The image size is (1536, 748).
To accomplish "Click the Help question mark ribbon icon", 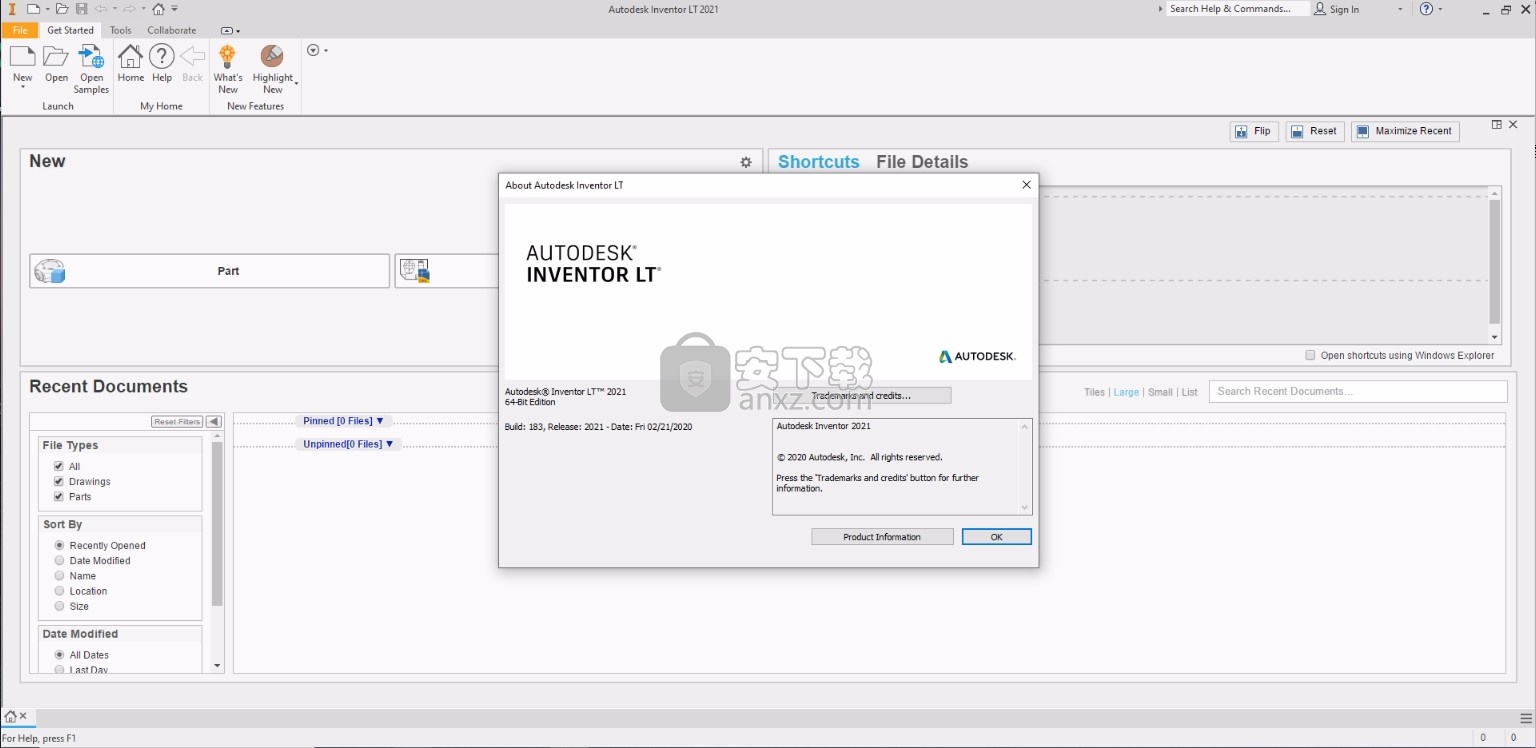I will pos(162,57).
